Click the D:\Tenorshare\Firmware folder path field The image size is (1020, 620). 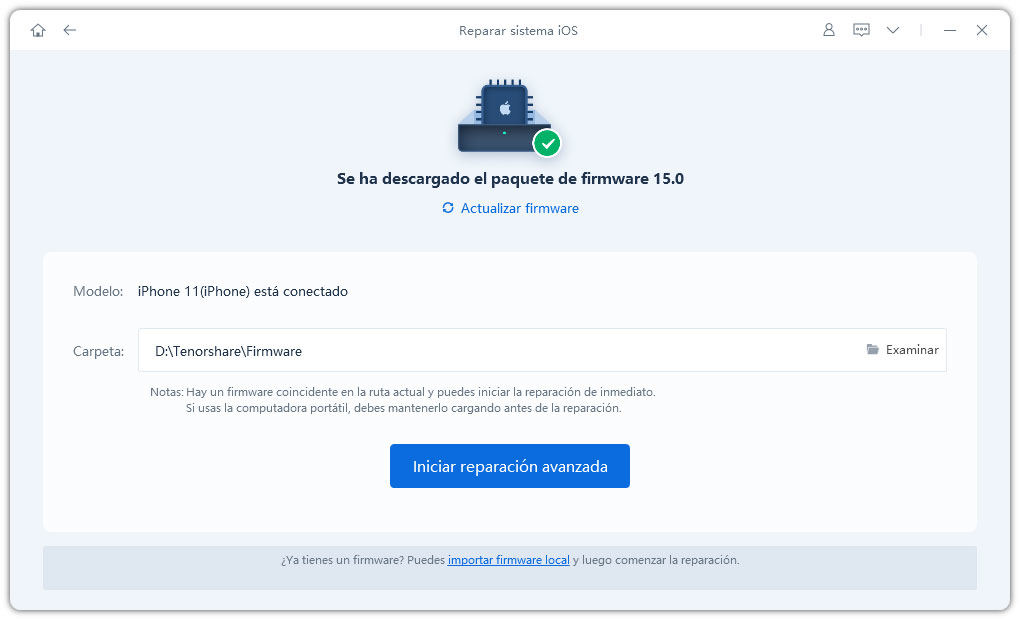point(542,350)
